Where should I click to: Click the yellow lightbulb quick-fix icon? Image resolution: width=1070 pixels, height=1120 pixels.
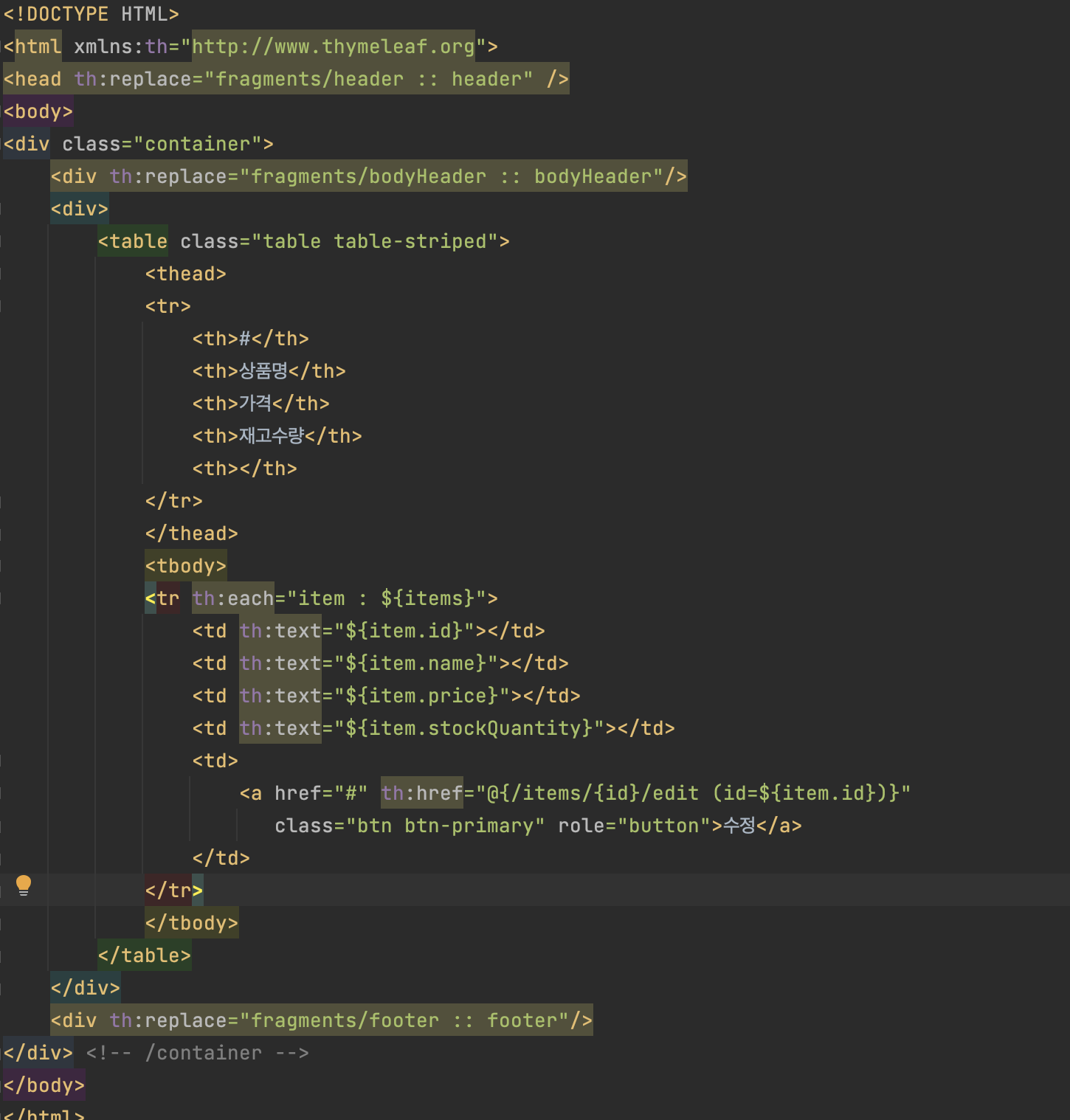pos(24,885)
